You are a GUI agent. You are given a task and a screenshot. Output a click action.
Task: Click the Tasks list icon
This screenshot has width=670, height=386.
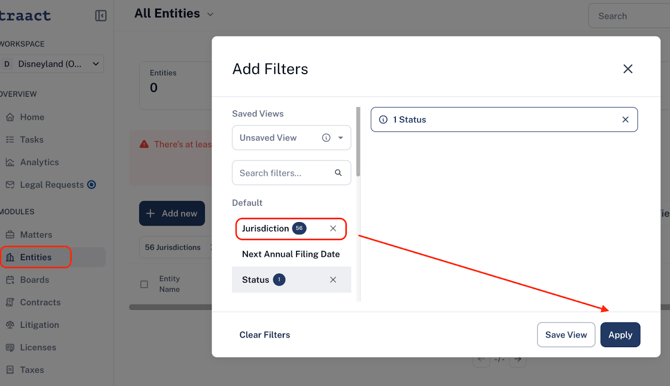coord(10,140)
